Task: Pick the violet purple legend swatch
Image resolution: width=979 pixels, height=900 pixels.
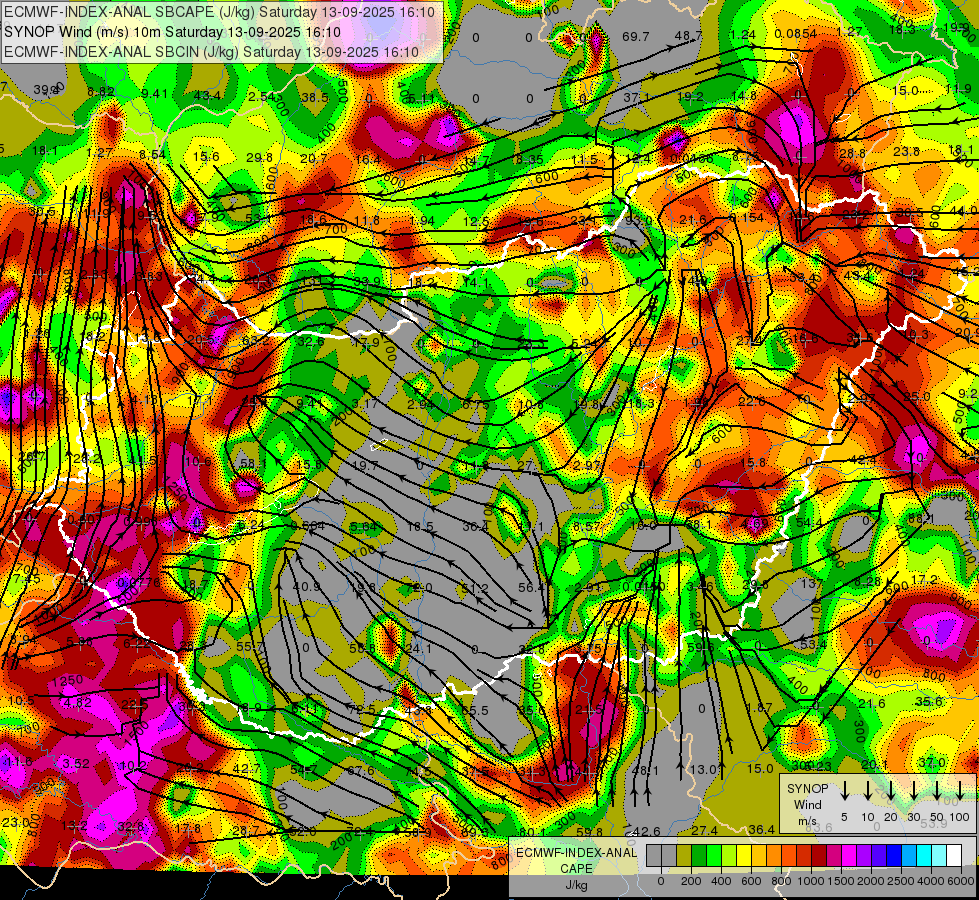Action: pos(864,855)
